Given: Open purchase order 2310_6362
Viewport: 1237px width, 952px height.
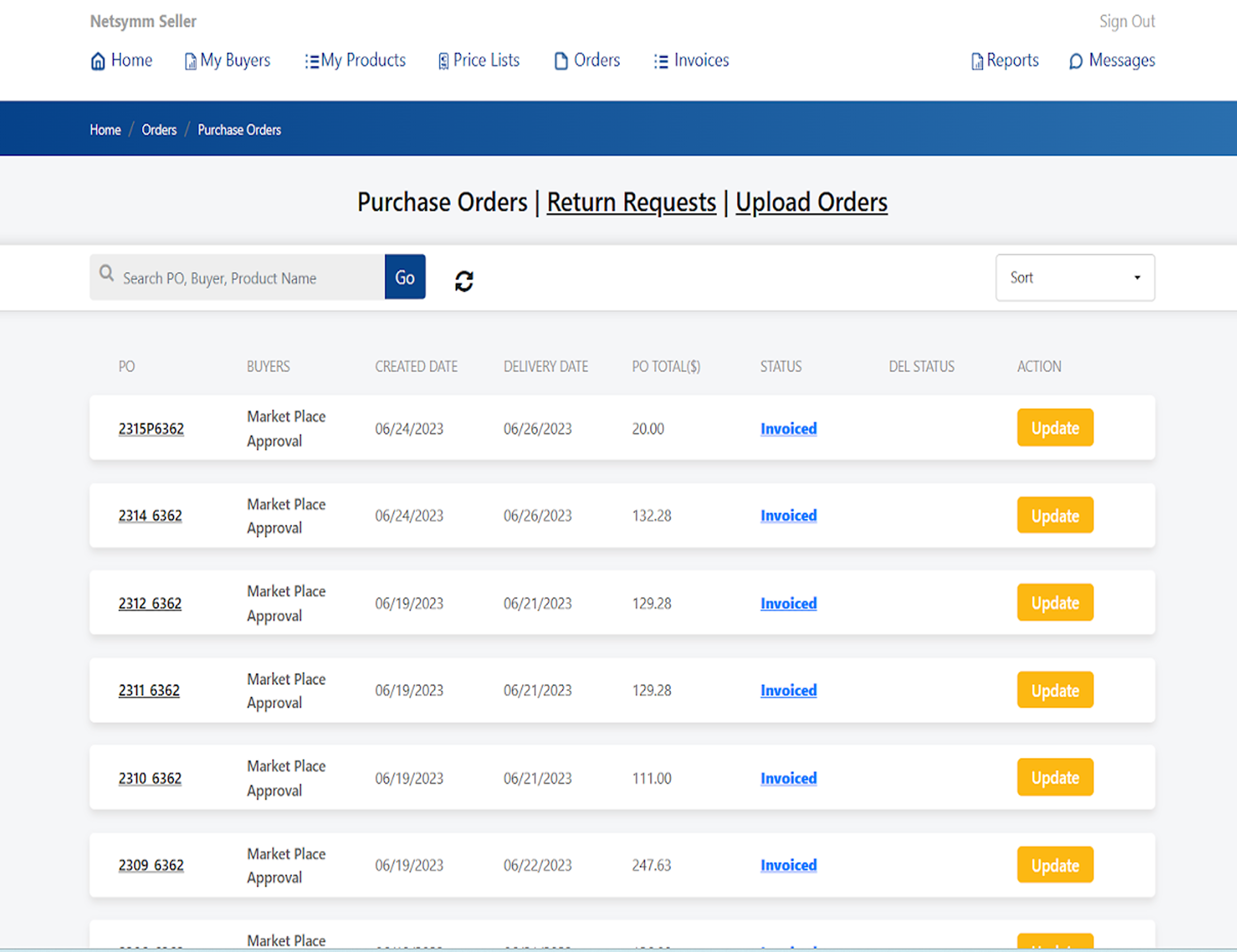Looking at the screenshot, I should 150,779.
